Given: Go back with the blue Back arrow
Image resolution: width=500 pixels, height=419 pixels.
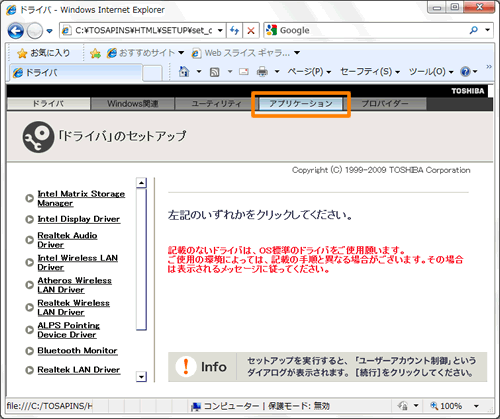Looking at the screenshot, I should coord(15,31).
